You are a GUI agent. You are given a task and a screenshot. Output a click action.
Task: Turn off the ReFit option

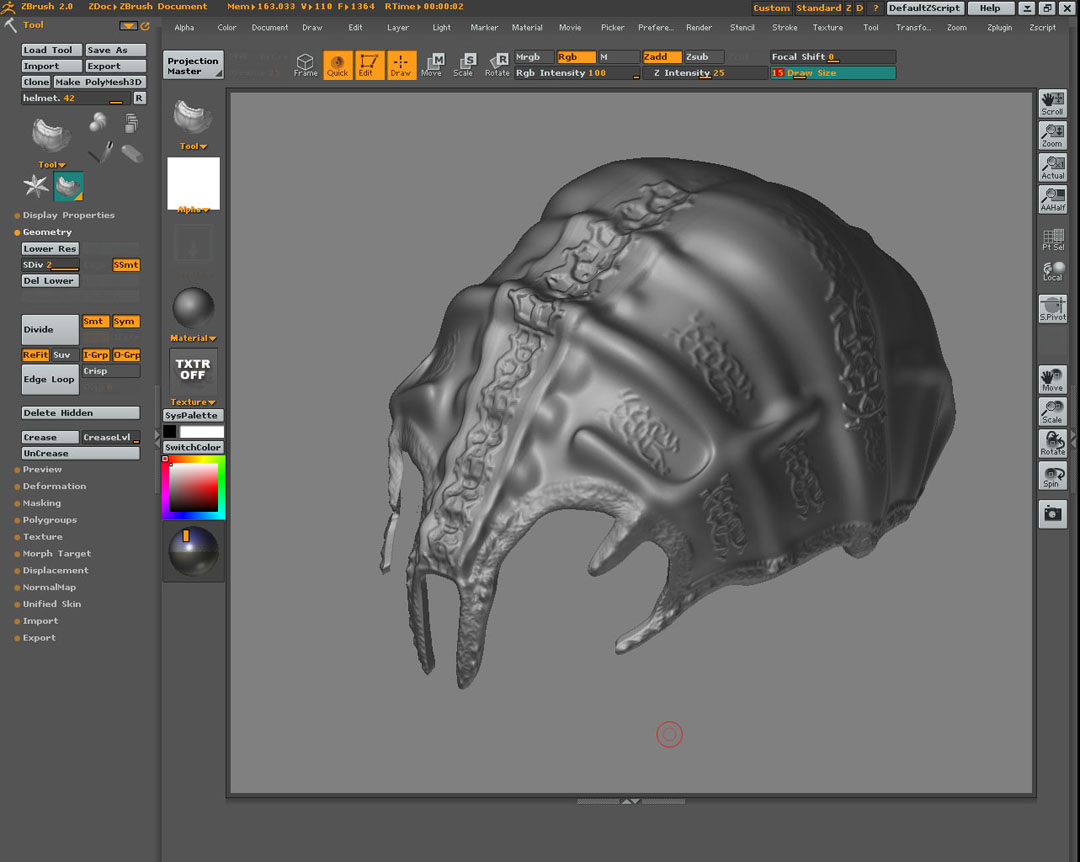click(x=35, y=355)
